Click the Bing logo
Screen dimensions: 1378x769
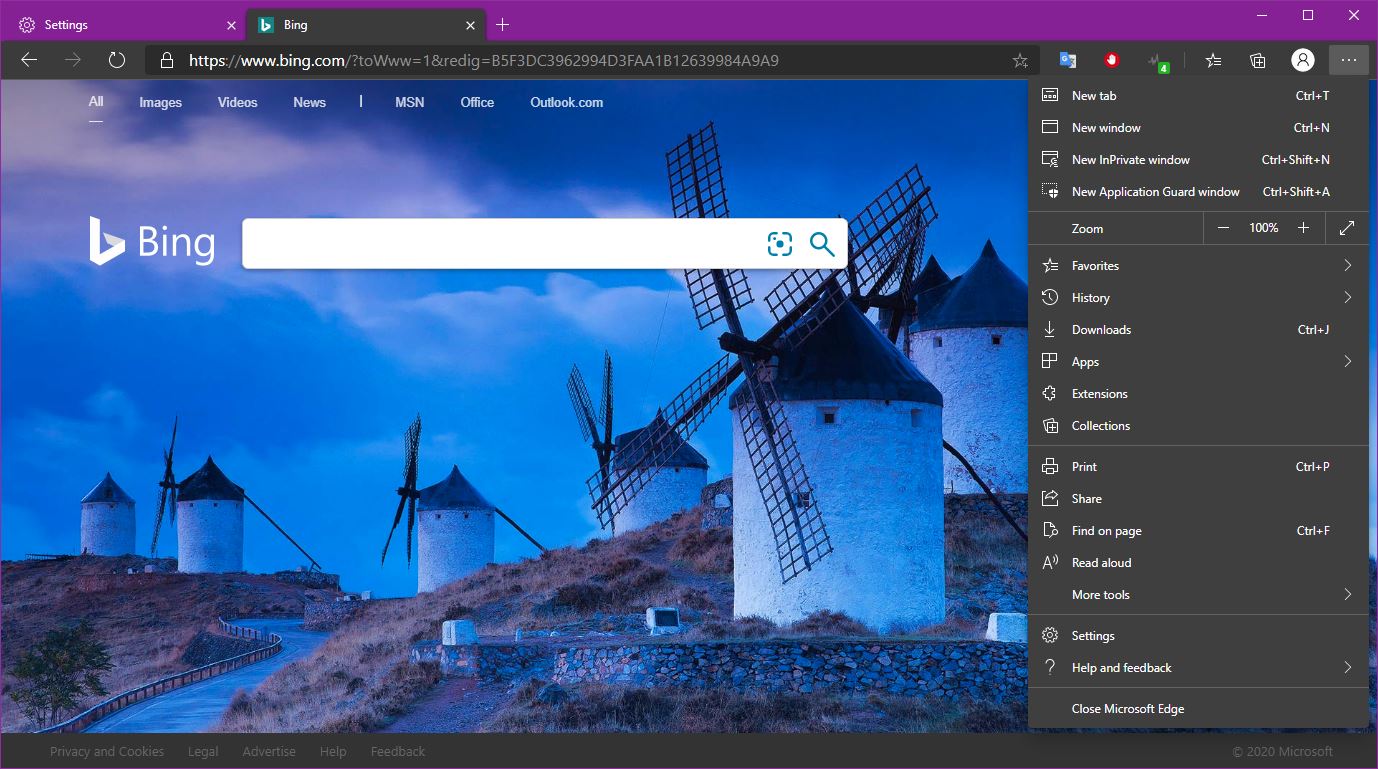click(x=152, y=241)
